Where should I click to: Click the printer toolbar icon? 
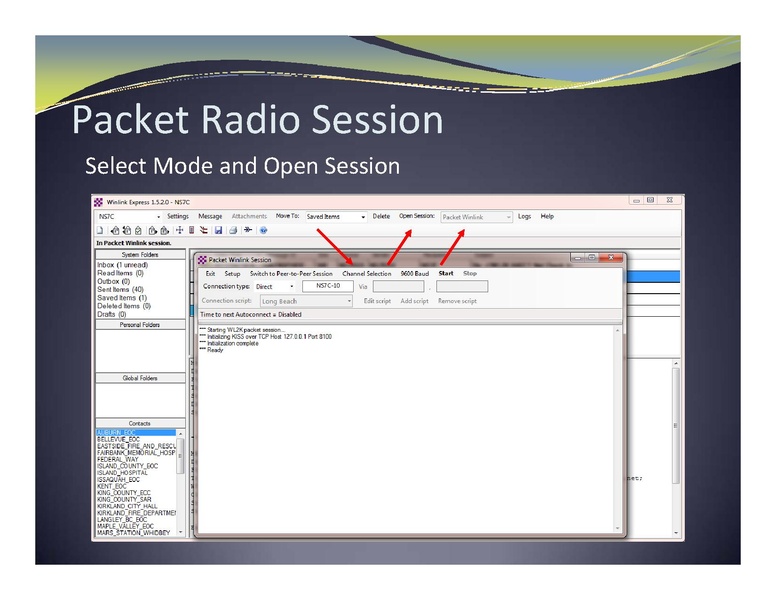point(233,230)
